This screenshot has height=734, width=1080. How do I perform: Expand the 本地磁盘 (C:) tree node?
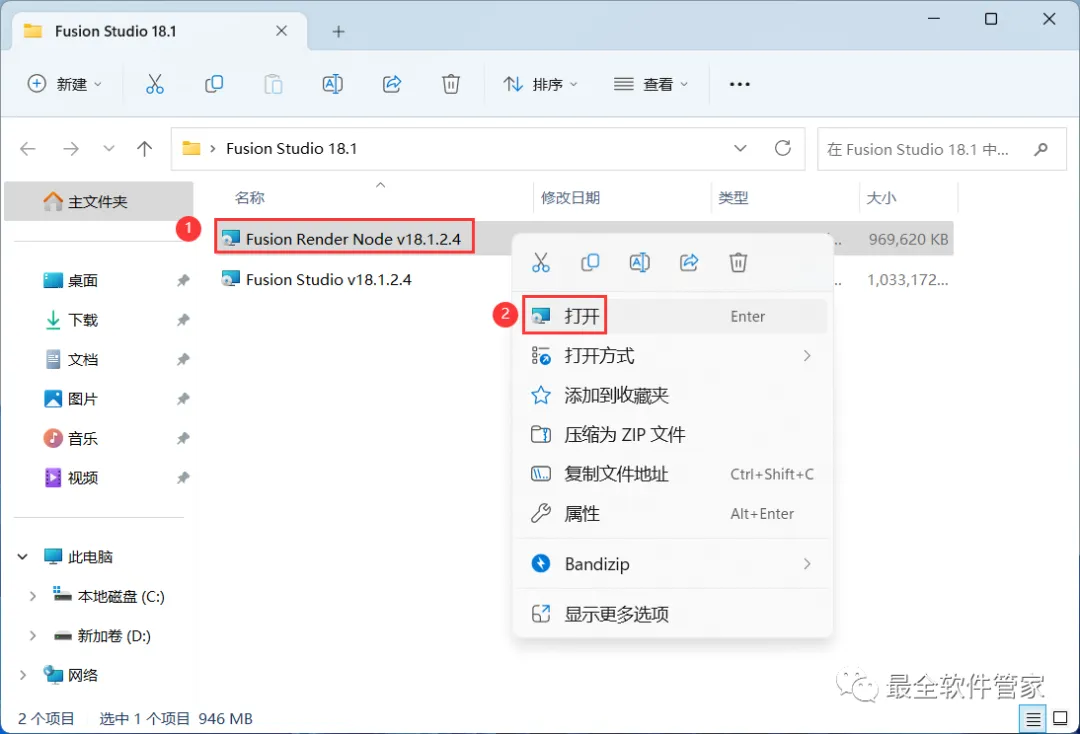click(x=32, y=596)
